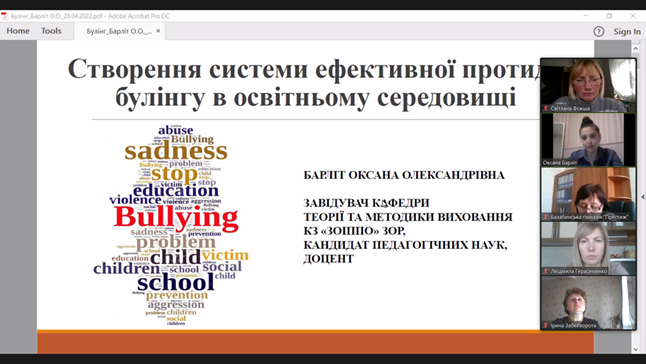Click the scrollbar up arrow
Viewport: 646px width, 364px height.
pos(635,48)
